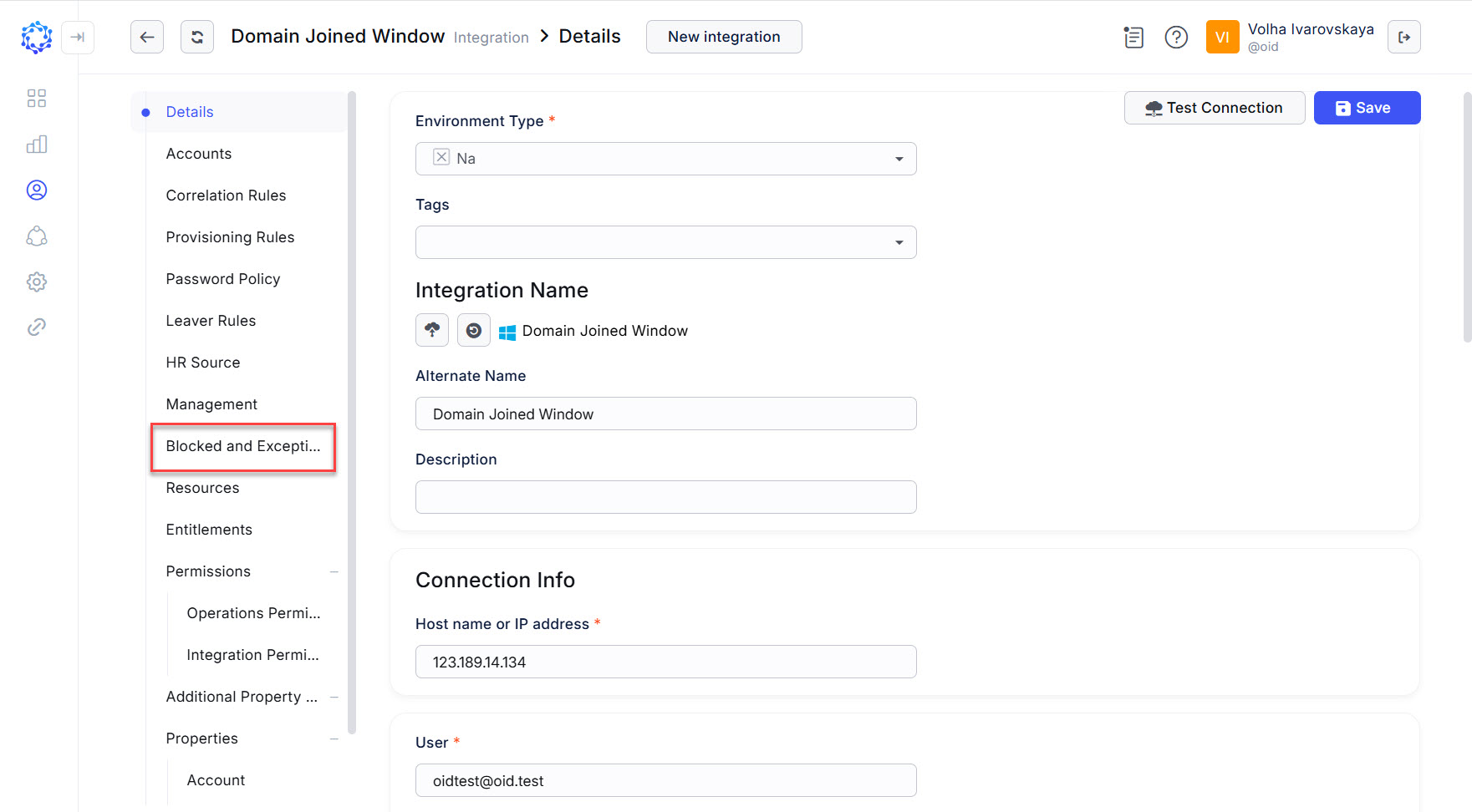Switch to the Accounts section
Screen dimensions: 1472x812
199,153
